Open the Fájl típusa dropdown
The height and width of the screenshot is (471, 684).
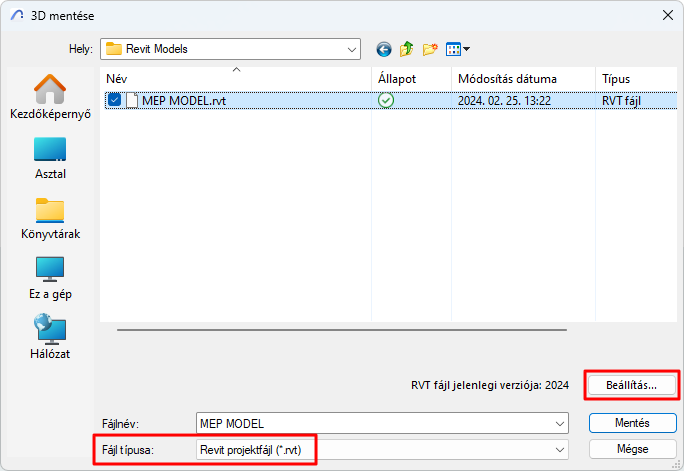click(382, 450)
